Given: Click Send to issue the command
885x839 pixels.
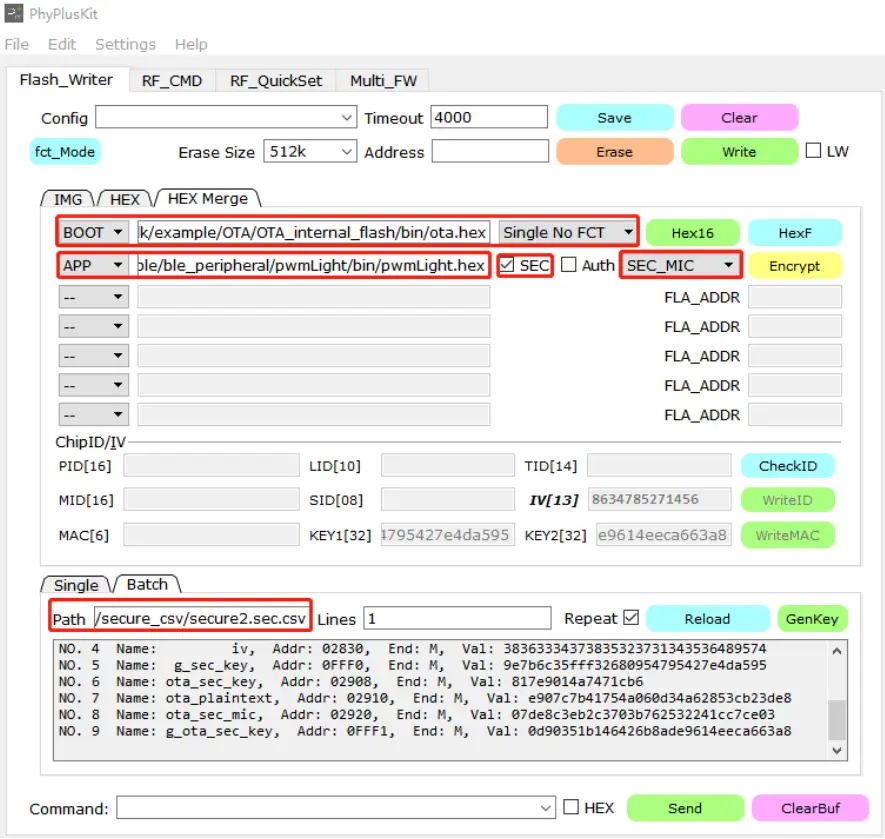Looking at the screenshot, I should (685, 807).
